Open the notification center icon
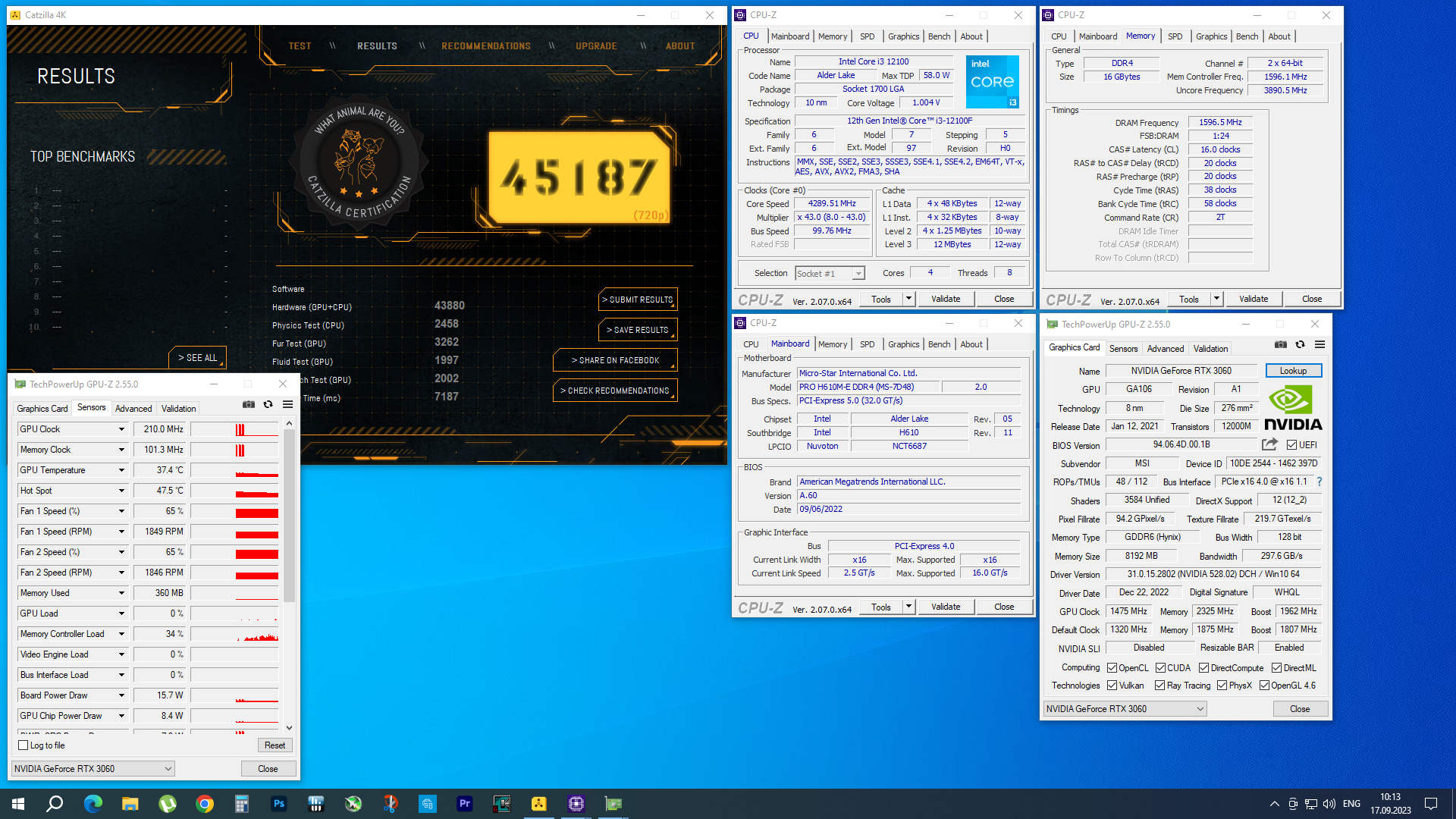The height and width of the screenshot is (819, 1456). coord(1431,804)
